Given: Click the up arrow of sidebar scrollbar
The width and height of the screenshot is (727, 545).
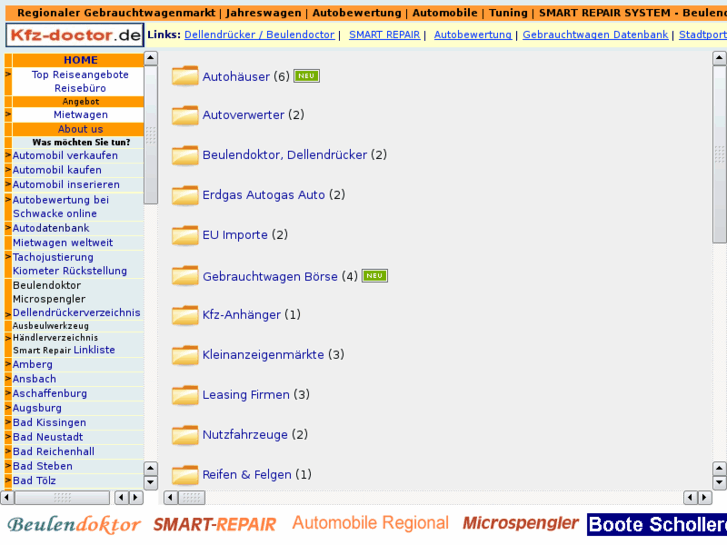Looking at the screenshot, I should click(151, 58).
